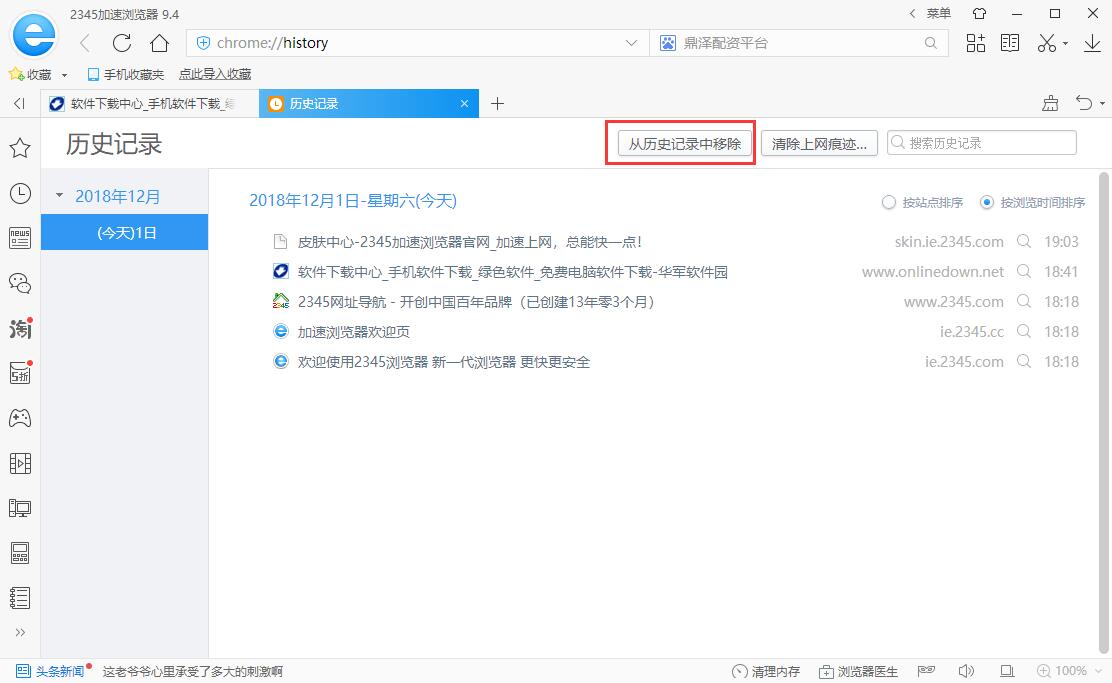Select the 按站点排序 radio button
This screenshot has width=1112, height=683.
[888, 202]
